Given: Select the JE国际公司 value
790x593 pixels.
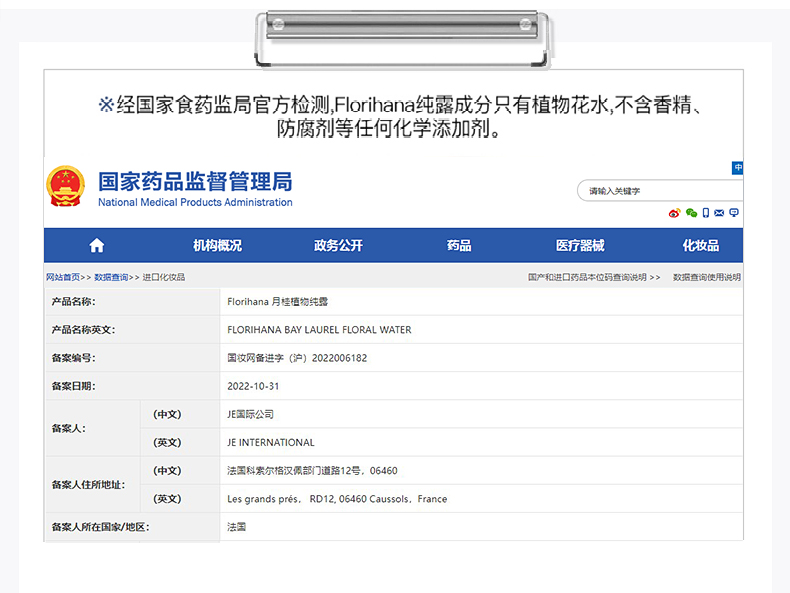Looking at the screenshot, I should (x=250, y=415).
